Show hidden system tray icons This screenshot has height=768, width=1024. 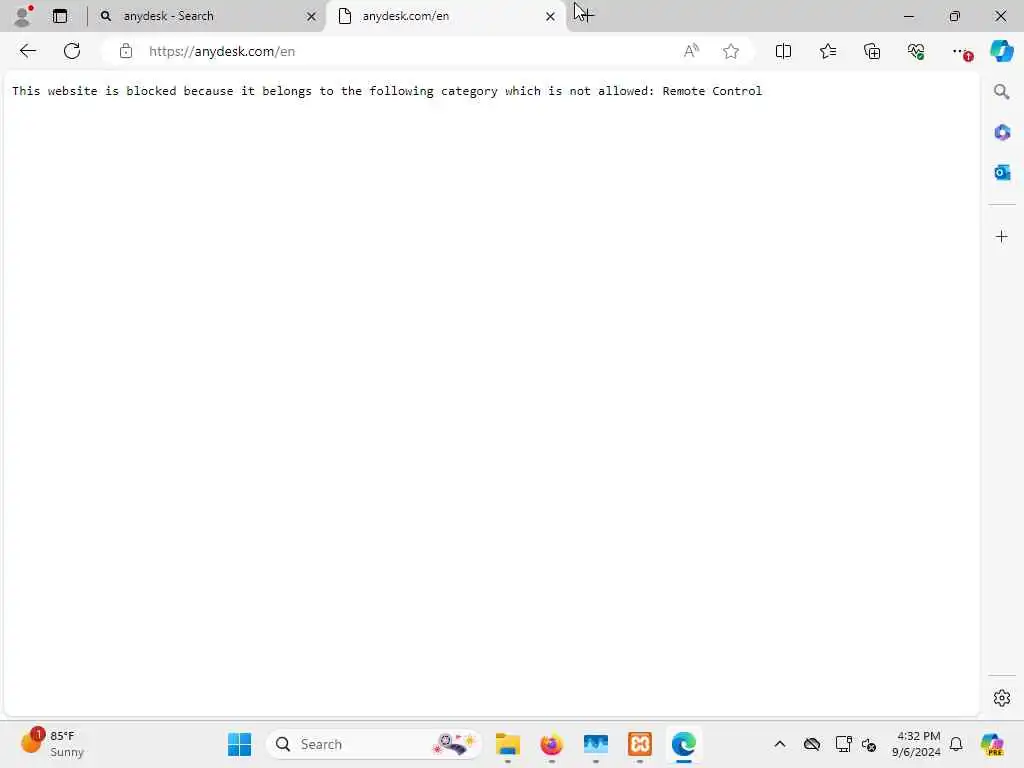[x=780, y=744]
